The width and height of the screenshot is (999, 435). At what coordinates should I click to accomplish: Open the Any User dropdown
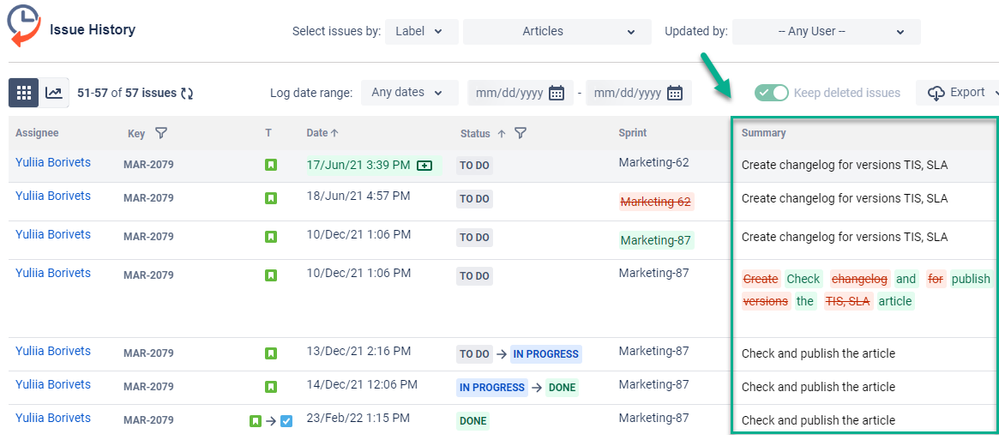826,31
